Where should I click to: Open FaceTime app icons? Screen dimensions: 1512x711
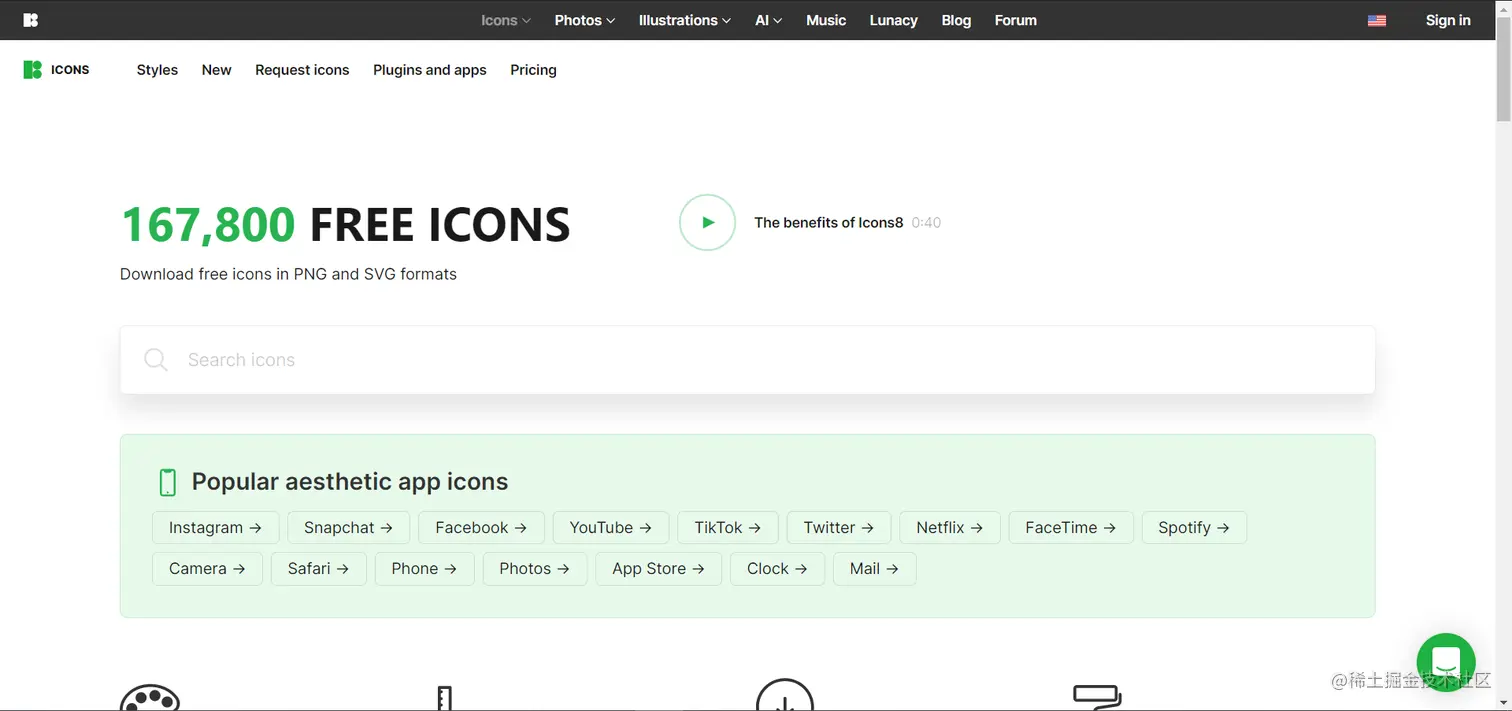[x=1070, y=528]
